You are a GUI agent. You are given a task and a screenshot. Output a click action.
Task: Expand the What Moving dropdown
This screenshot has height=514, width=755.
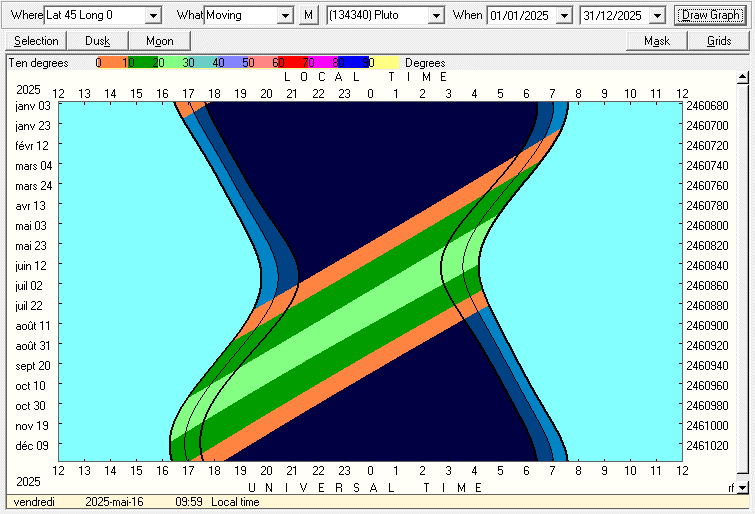(286, 15)
